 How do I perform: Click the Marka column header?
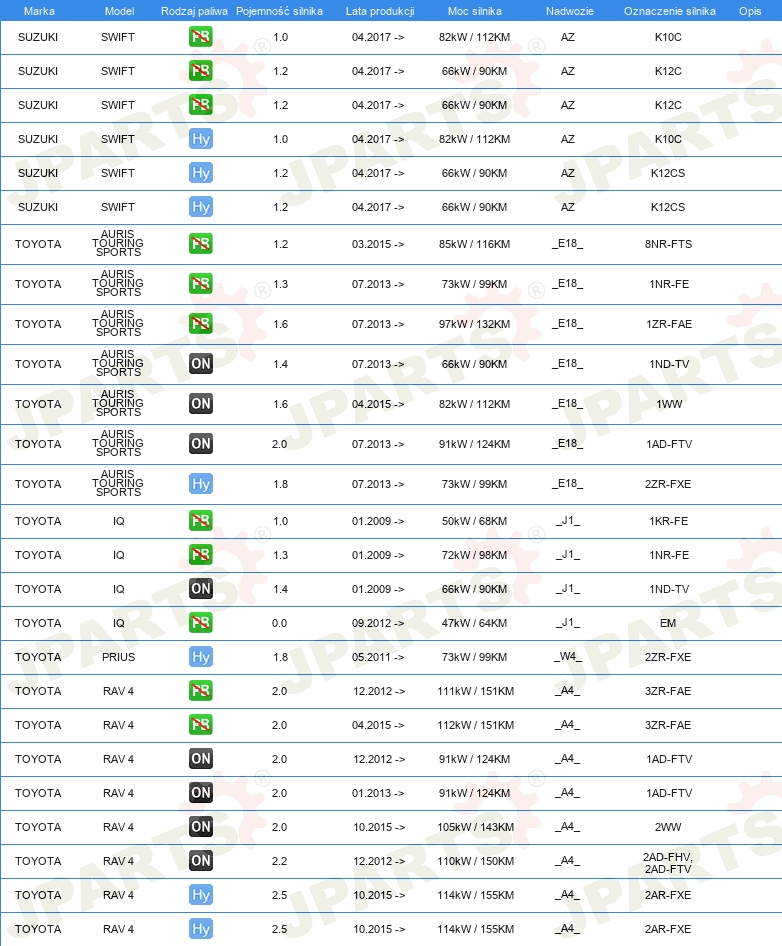coord(39,11)
